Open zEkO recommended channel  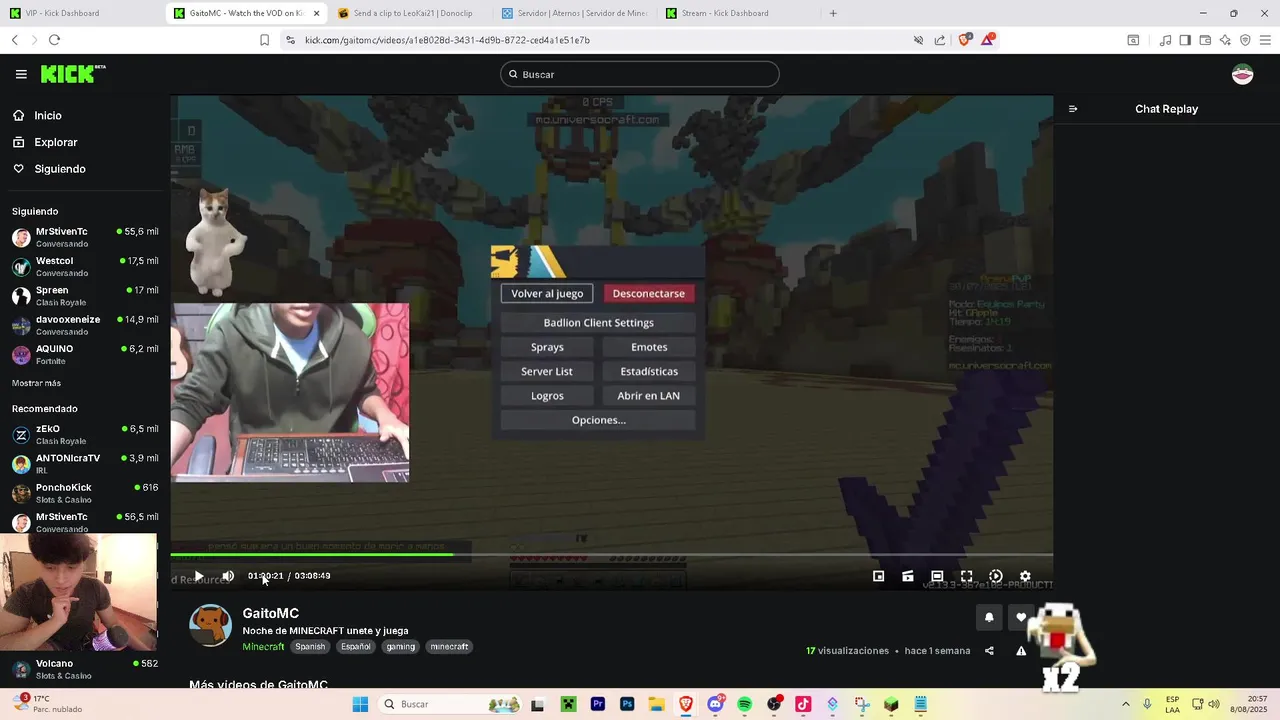[x=84, y=434]
